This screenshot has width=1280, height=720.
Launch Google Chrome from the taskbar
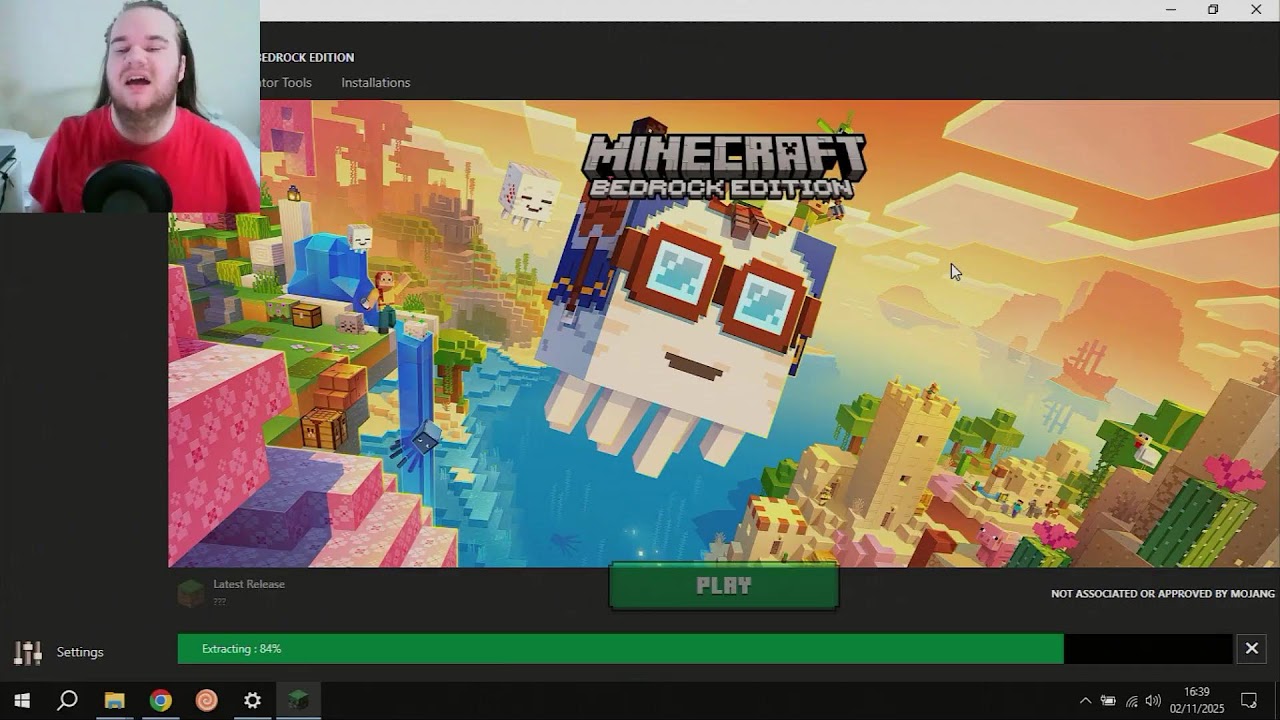[160, 701]
